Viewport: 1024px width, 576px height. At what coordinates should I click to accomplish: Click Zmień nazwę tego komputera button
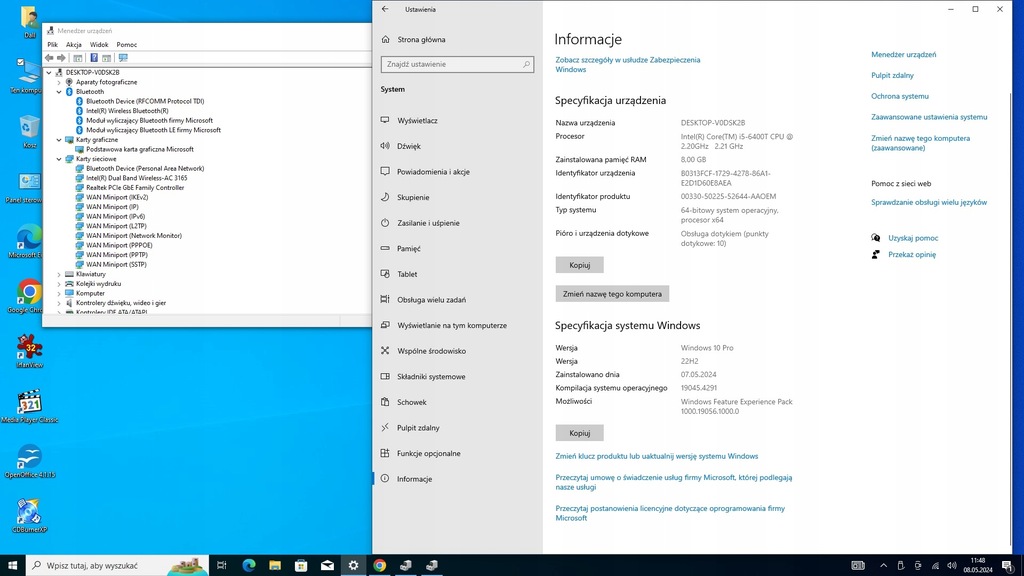[x=612, y=294]
